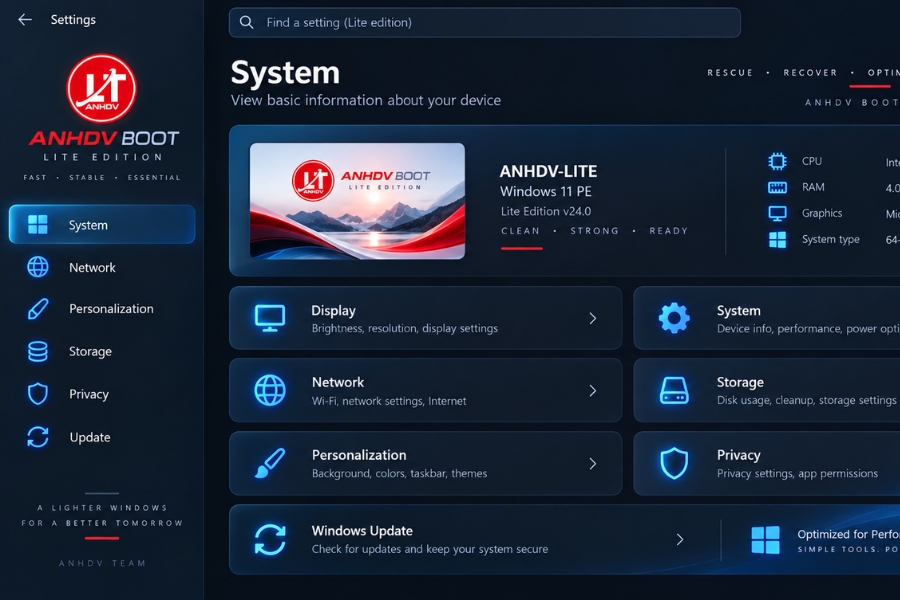This screenshot has height=600, width=900.
Task: Expand the Personalization card chevron
Action: tap(593, 463)
